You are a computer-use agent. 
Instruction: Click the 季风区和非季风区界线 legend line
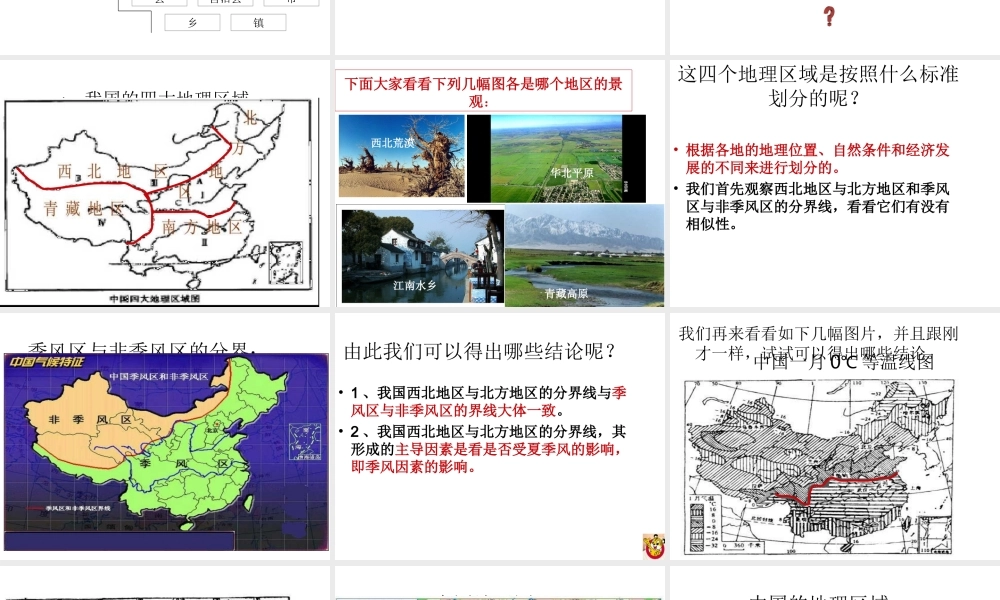(x=69, y=508)
